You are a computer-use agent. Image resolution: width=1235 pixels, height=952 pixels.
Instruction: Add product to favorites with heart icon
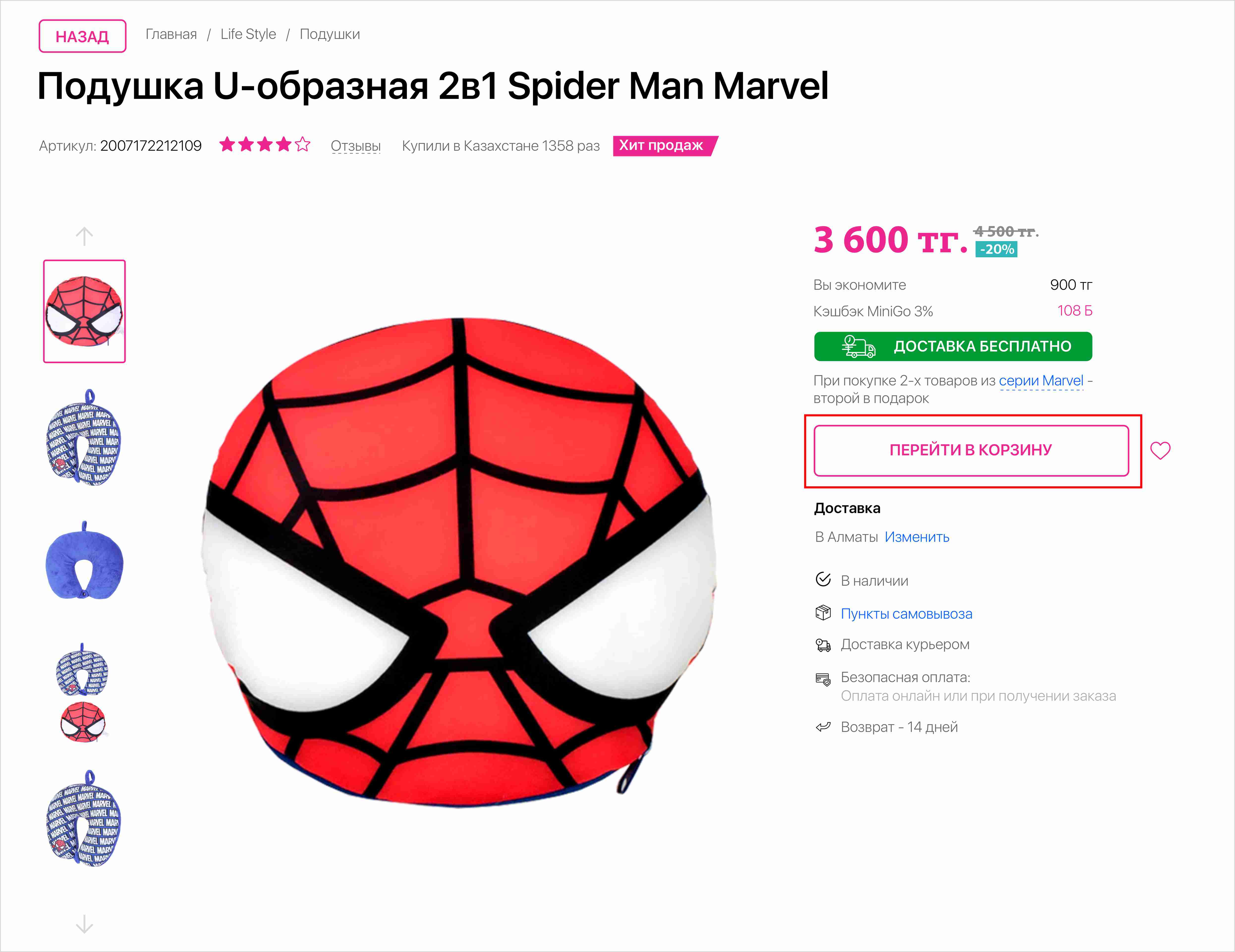(x=1160, y=450)
